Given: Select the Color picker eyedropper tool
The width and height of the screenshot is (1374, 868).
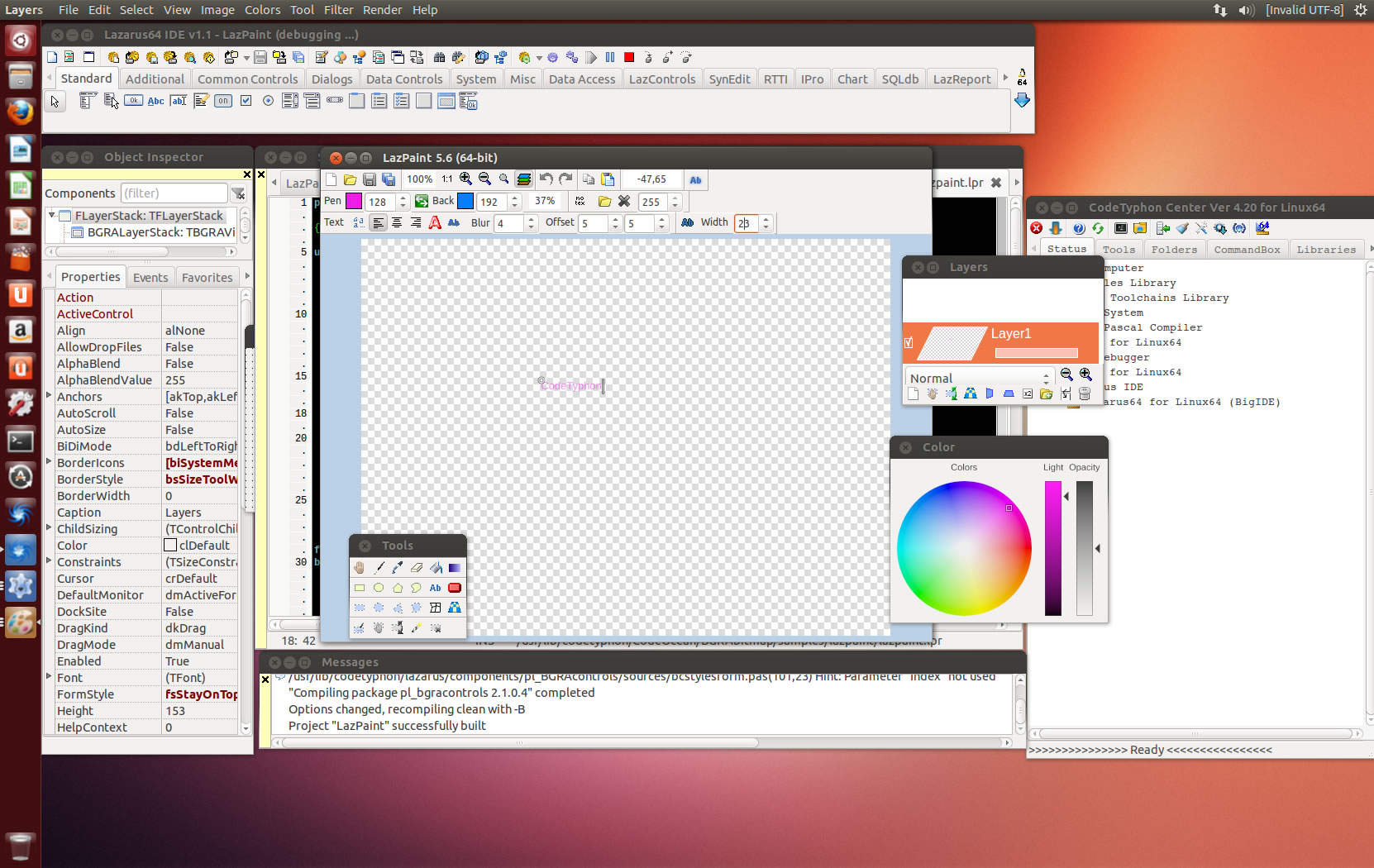Looking at the screenshot, I should coord(398,568).
